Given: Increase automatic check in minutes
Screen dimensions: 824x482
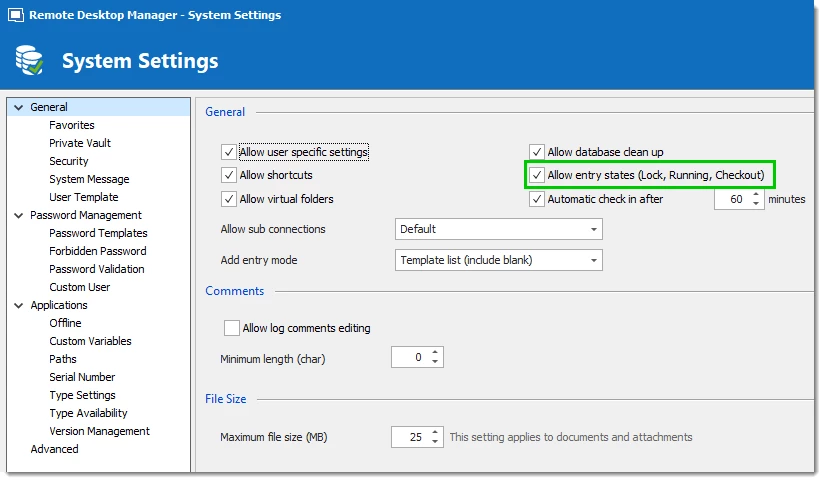Looking at the screenshot, I should click(756, 194).
